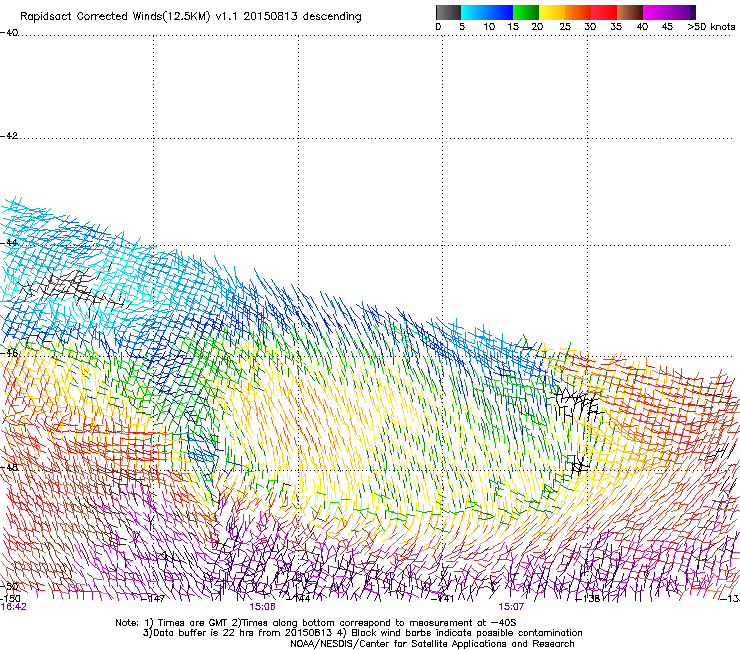Click the -138 longitude axis label
This screenshot has height=650, width=740.
click(588, 599)
